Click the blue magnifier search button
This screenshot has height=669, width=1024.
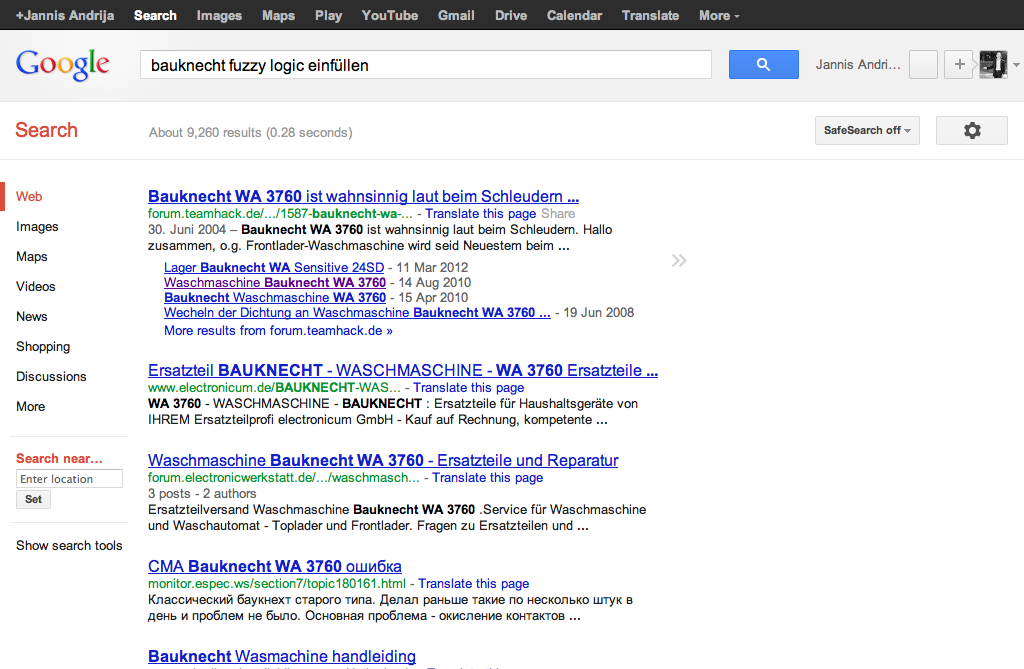pos(763,65)
